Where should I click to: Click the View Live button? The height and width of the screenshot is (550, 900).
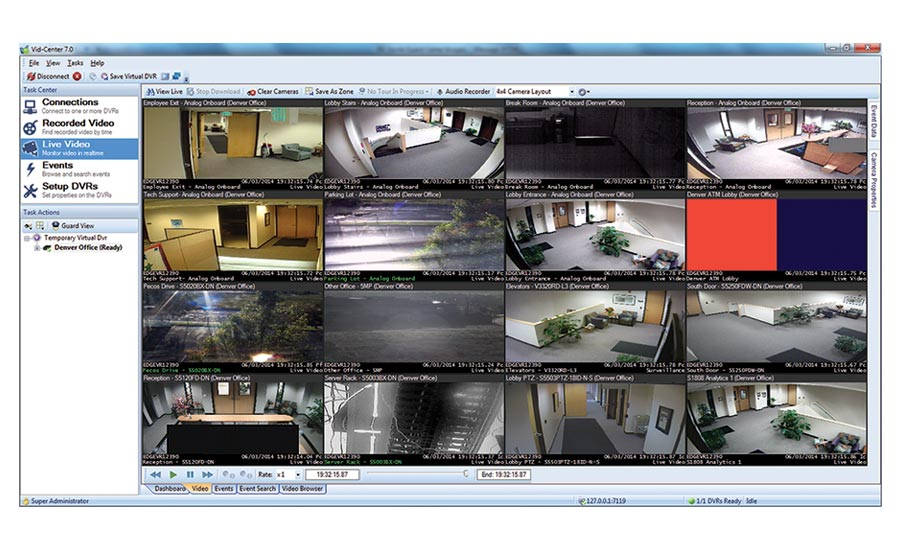tap(163, 91)
